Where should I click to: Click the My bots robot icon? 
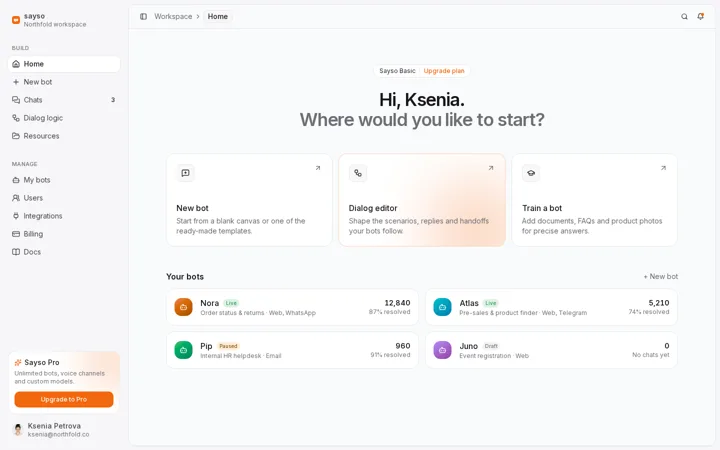click(x=16, y=180)
